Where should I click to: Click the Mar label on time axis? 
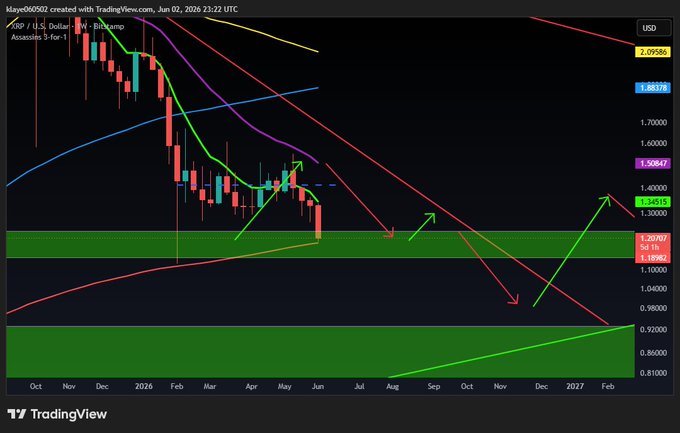pos(210,387)
